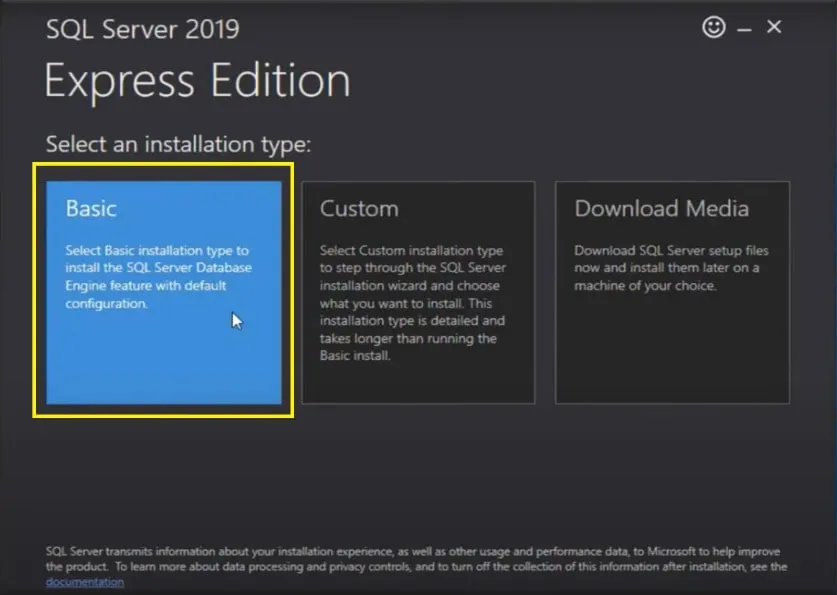Screen dimensions: 837x595
Task: Click the Download Media heading text
Action: click(661, 209)
